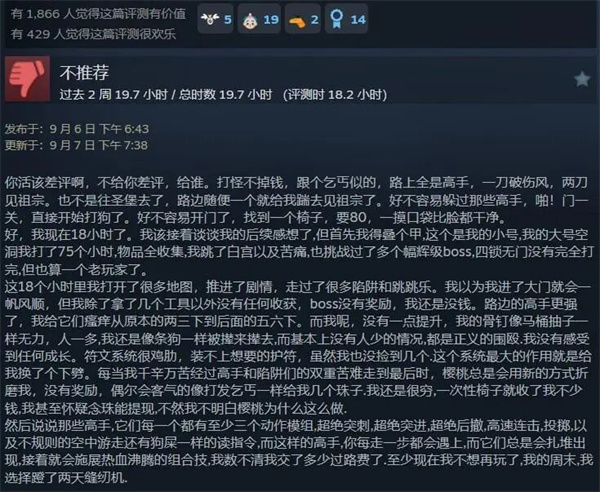Click the award count number 19

click(x=271, y=20)
